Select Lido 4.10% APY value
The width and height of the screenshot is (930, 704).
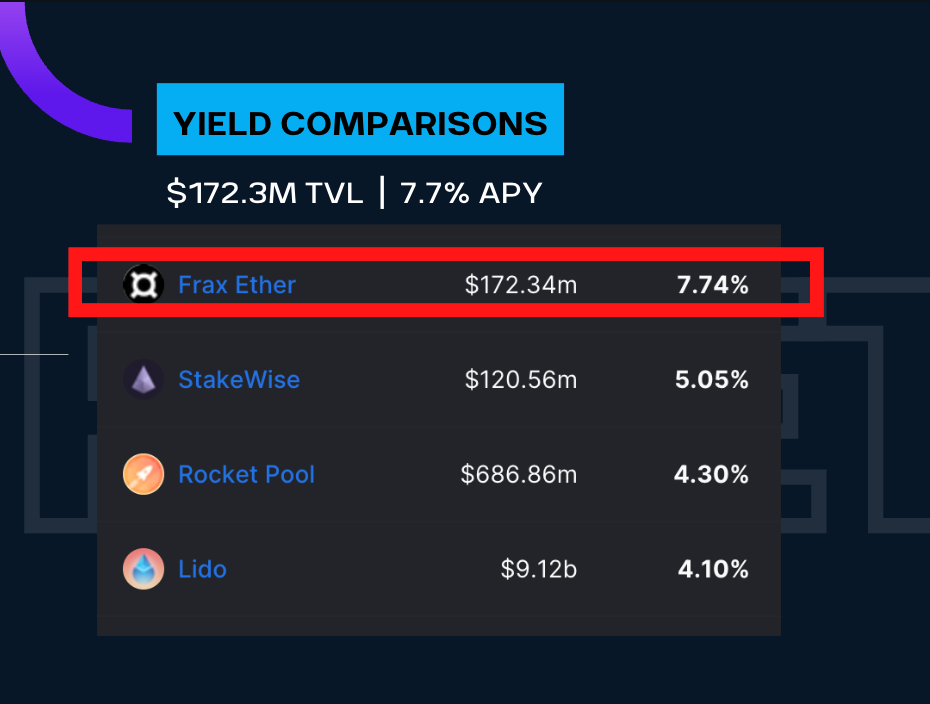point(712,569)
